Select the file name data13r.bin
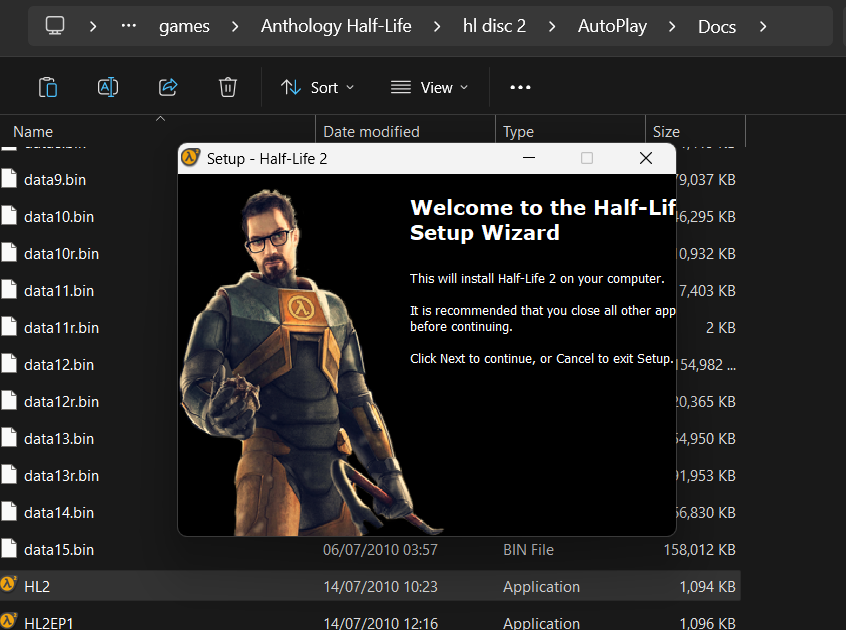 coord(62,476)
